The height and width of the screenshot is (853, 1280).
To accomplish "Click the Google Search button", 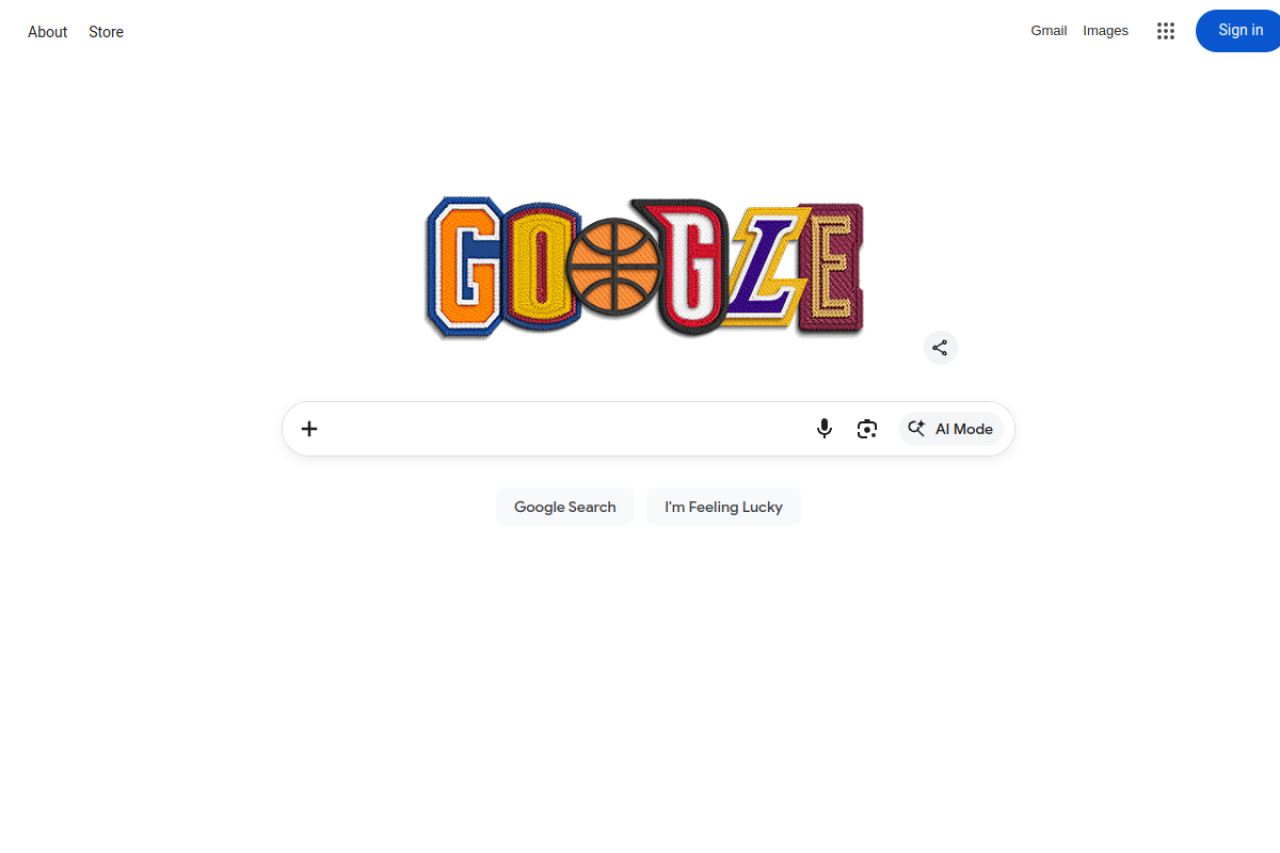I will [565, 507].
